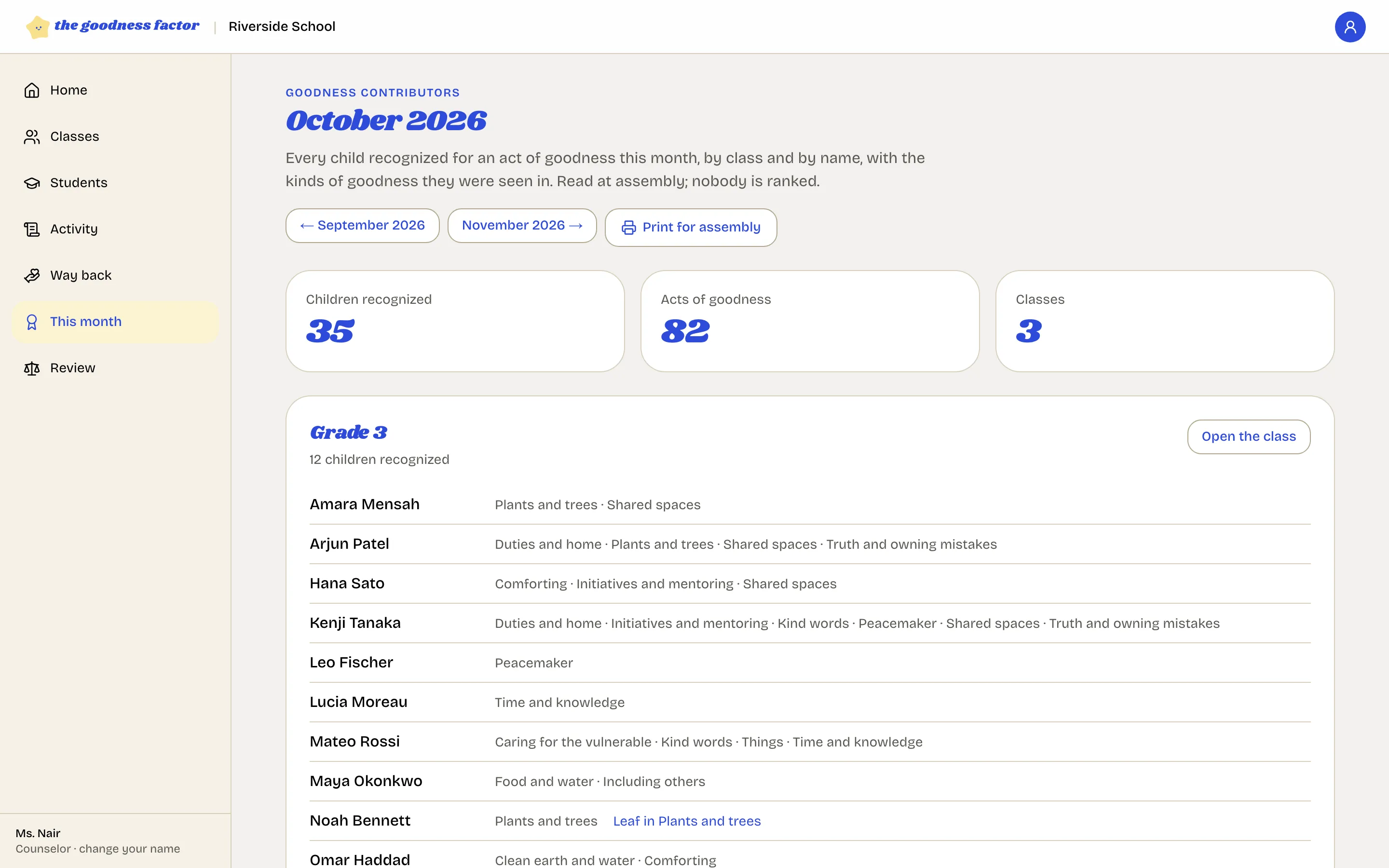This screenshot has width=1389, height=868.
Task: Open the Students page
Action: point(115,183)
